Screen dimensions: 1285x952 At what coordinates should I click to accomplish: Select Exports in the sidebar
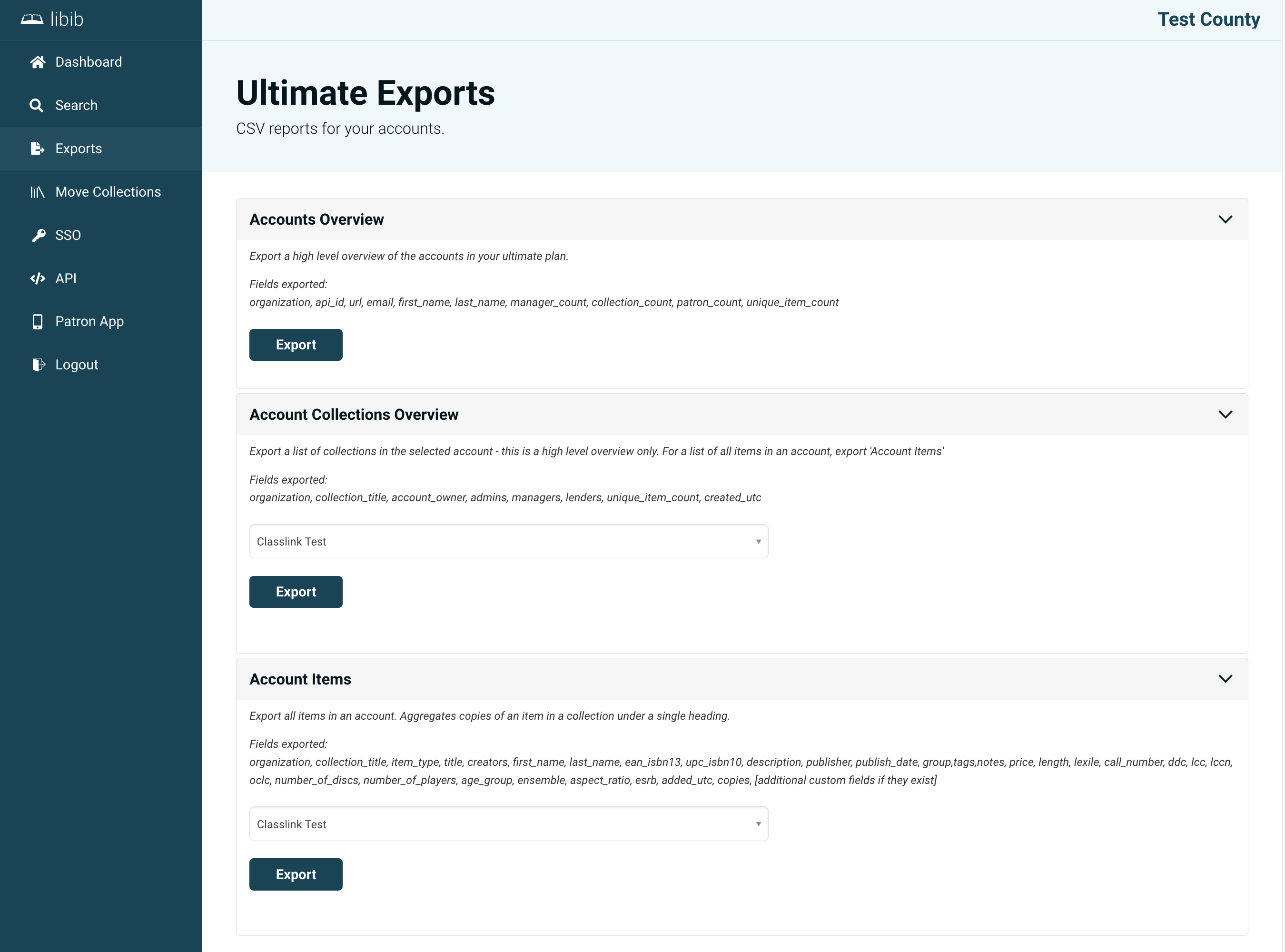coord(101,149)
